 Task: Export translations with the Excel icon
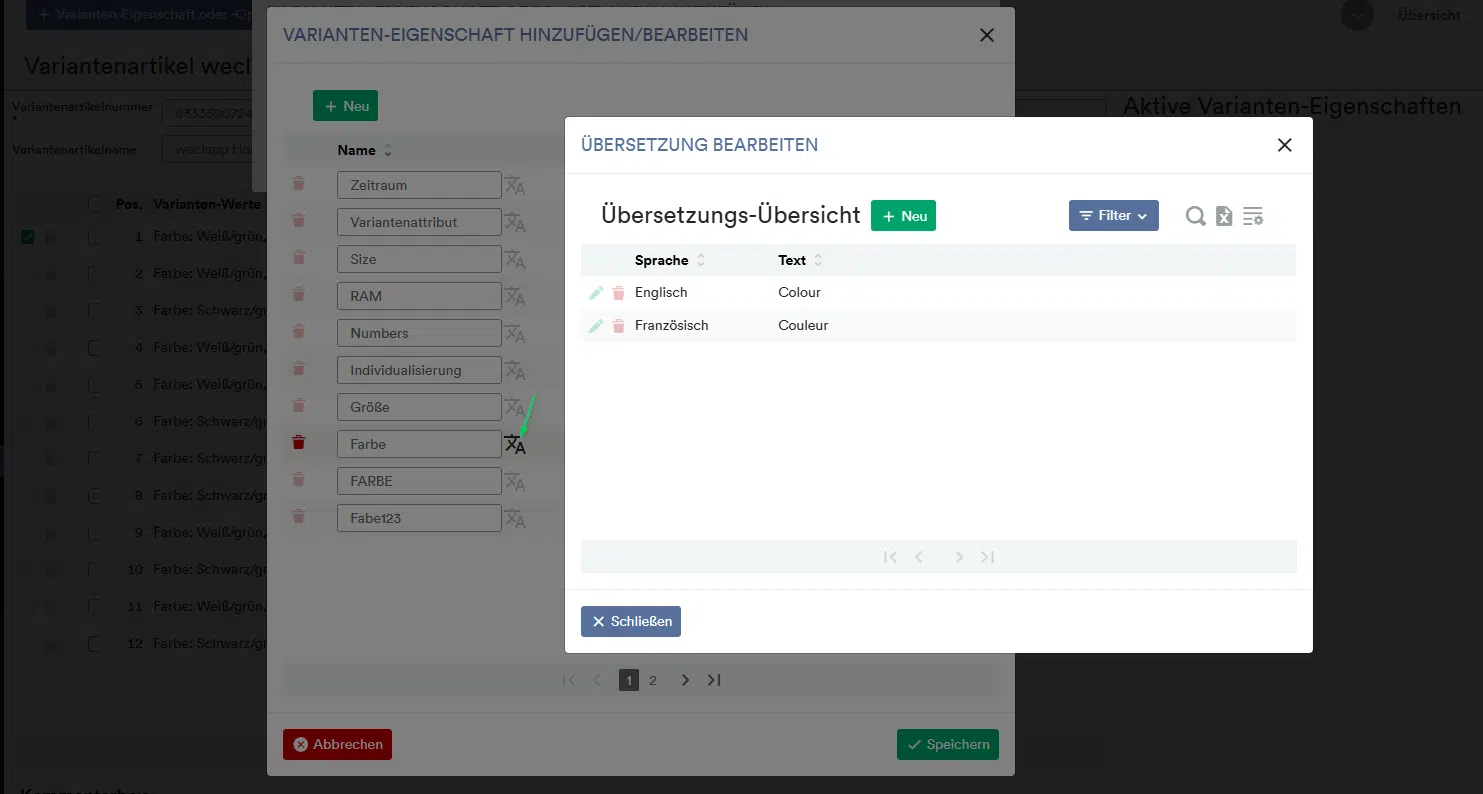1224,216
